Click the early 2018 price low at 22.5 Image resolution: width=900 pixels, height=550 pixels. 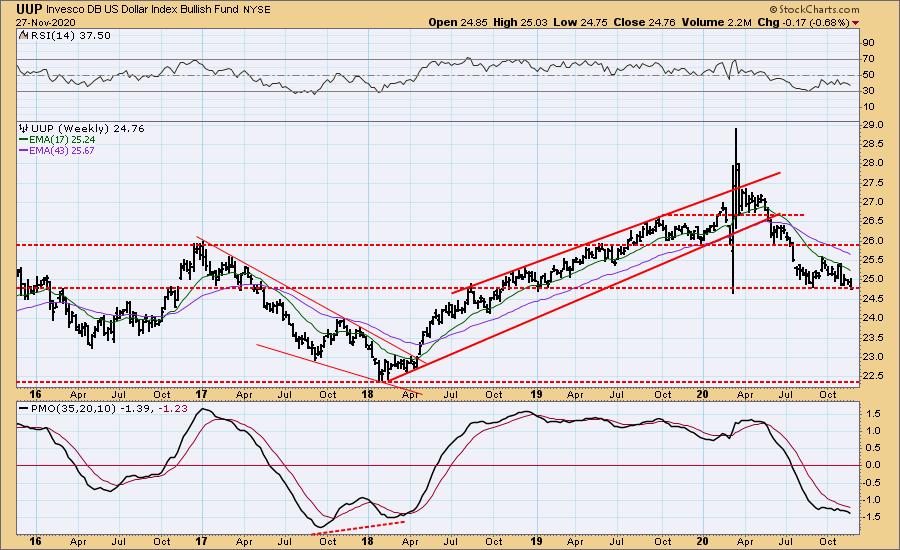pyautogui.click(x=381, y=376)
